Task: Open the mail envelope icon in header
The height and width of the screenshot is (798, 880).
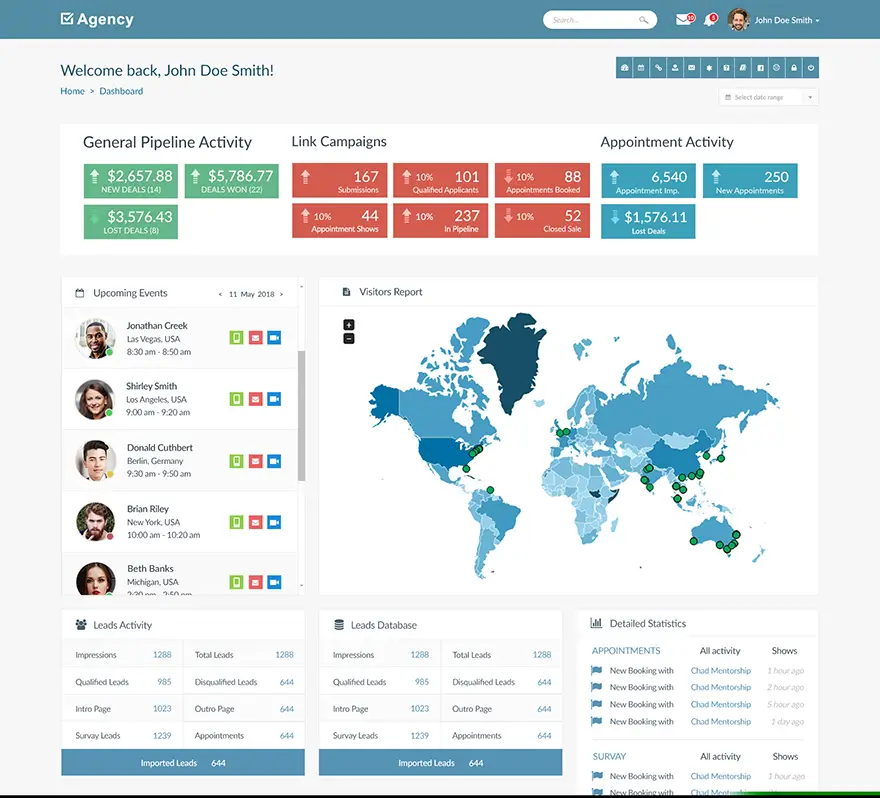Action: tap(684, 20)
